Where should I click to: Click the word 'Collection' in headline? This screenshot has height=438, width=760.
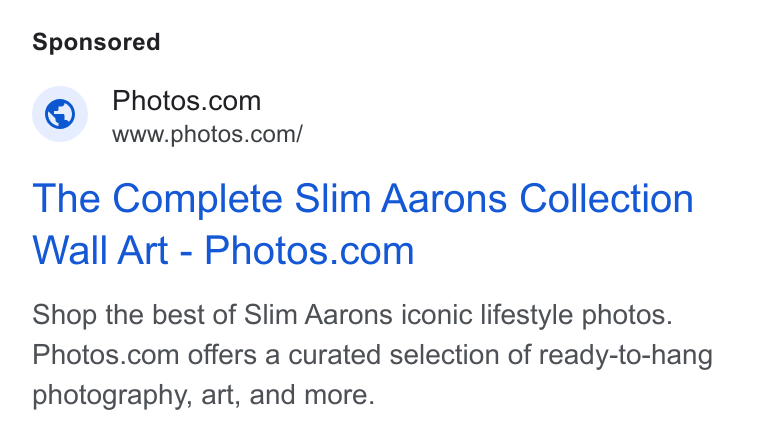tap(606, 199)
